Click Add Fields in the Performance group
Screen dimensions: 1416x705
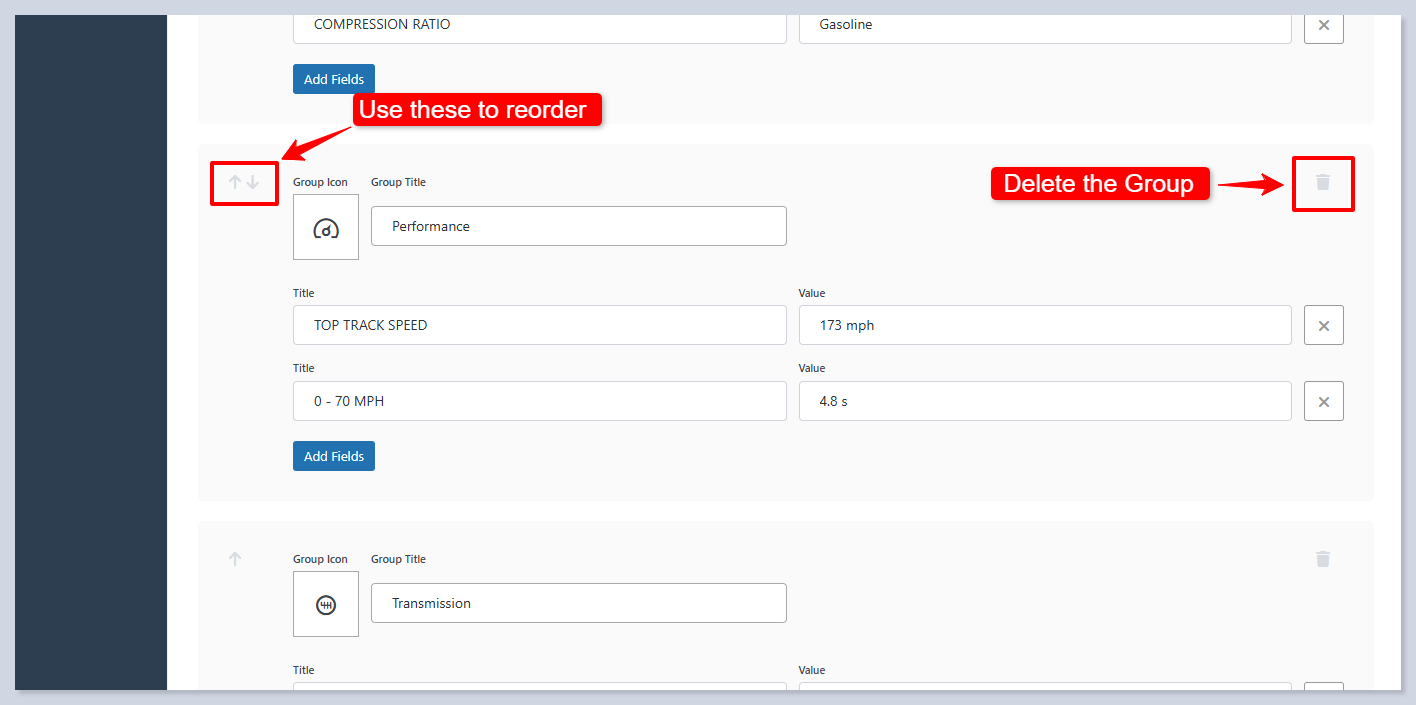[334, 456]
